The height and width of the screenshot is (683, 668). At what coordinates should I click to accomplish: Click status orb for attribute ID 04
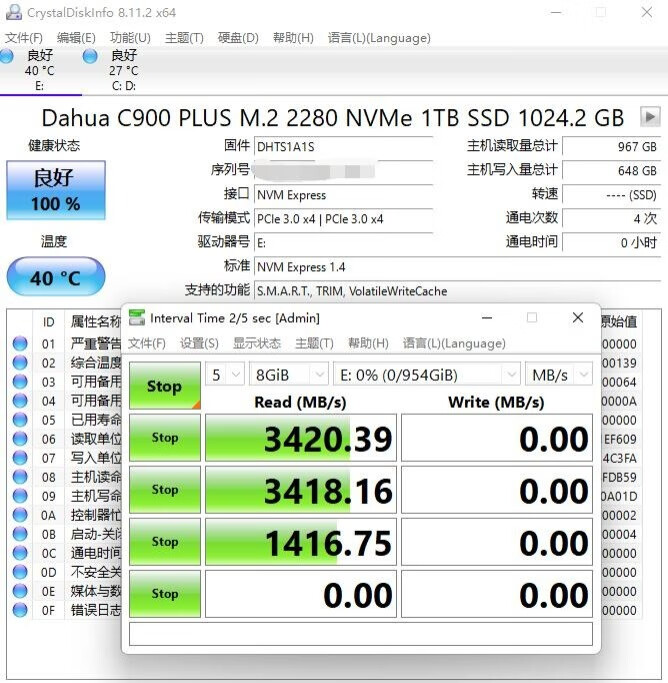(20, 401)
